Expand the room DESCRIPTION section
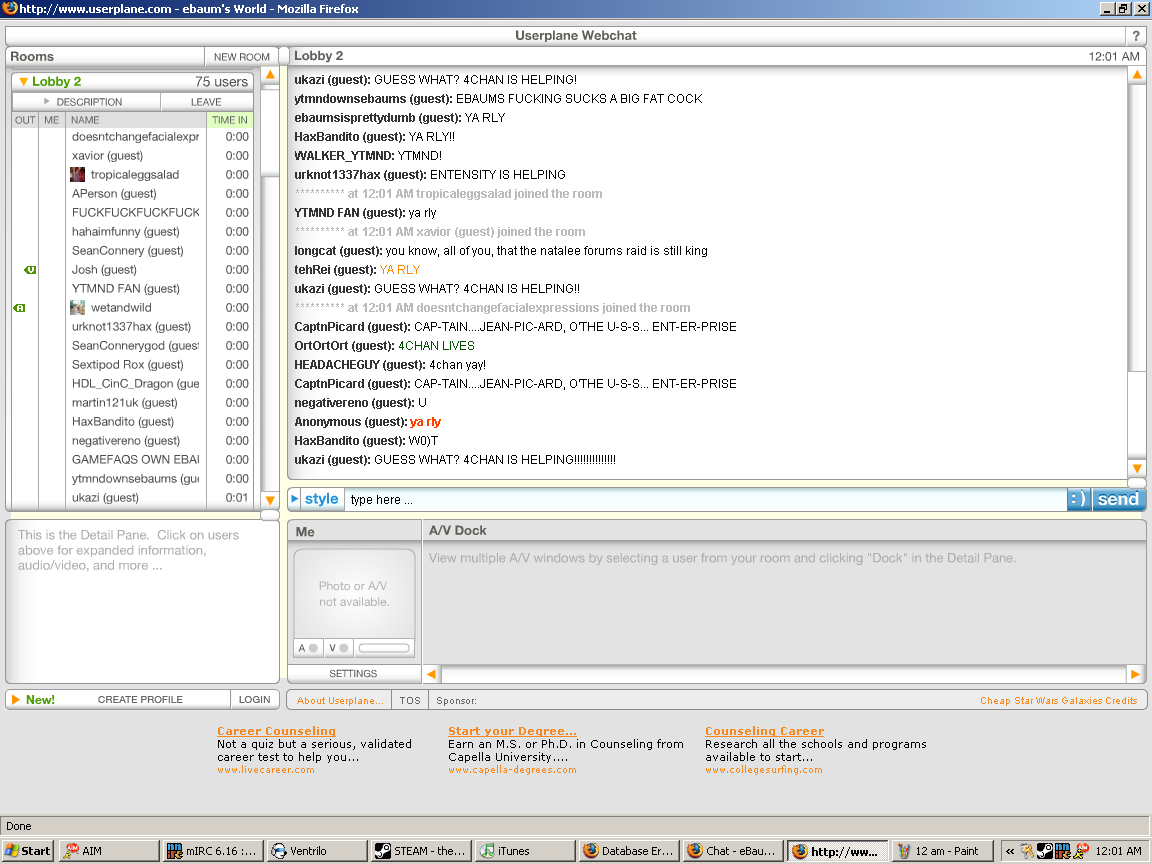The height and width of the screenshot is (864, 1152). click(86, 102)
